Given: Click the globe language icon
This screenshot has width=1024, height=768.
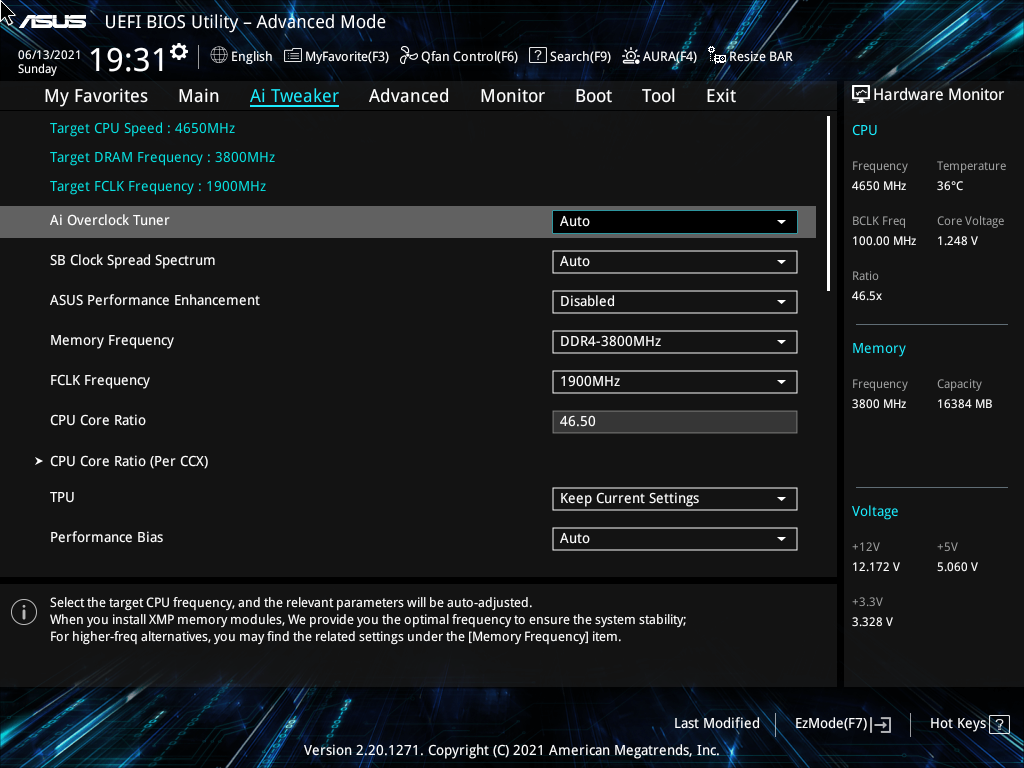Looking at the screenshot, I should pos(219,56).
